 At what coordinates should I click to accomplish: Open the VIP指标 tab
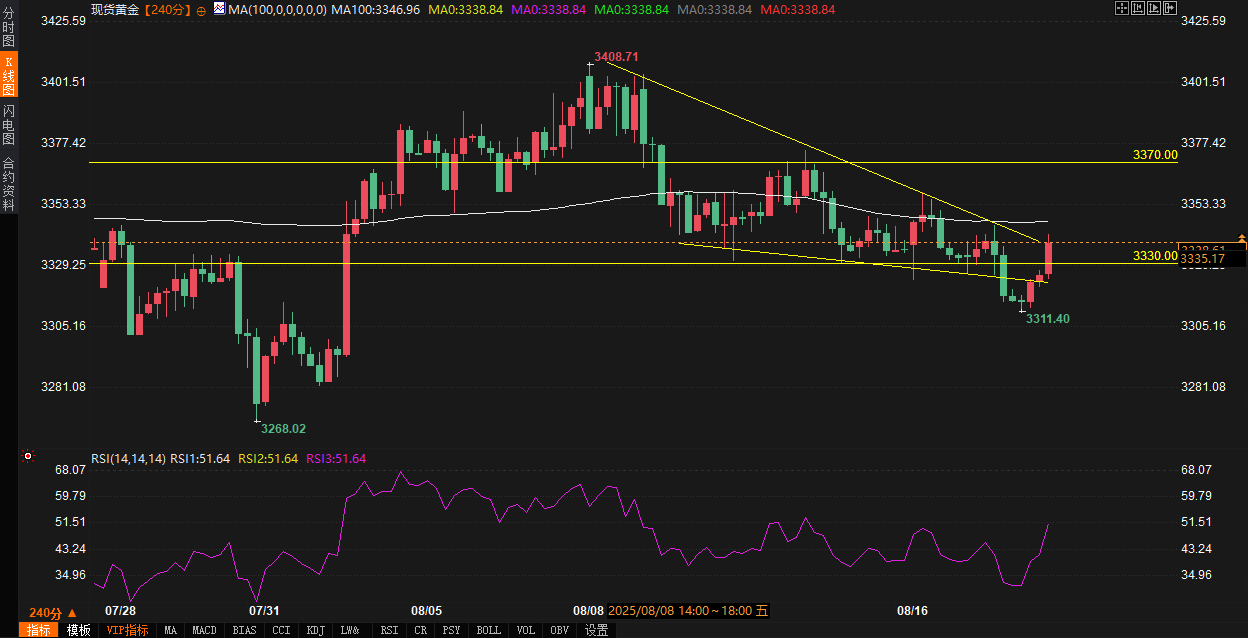127,630
